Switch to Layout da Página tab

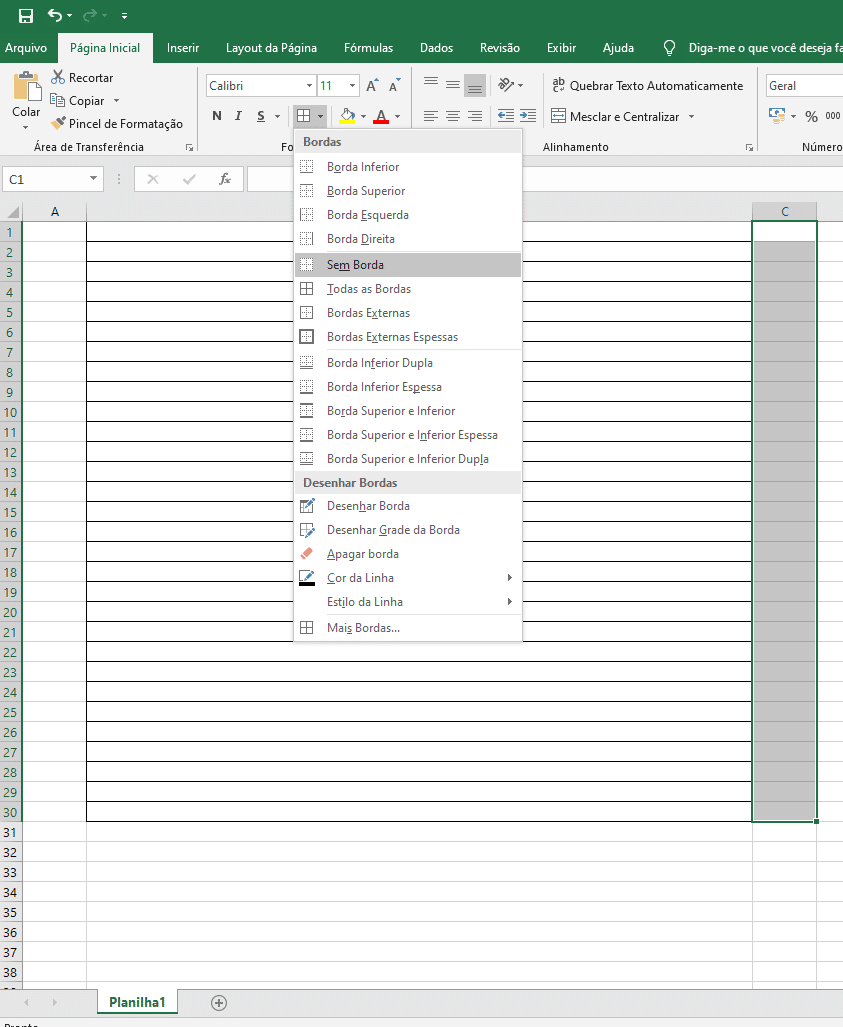tap(271, 48)
